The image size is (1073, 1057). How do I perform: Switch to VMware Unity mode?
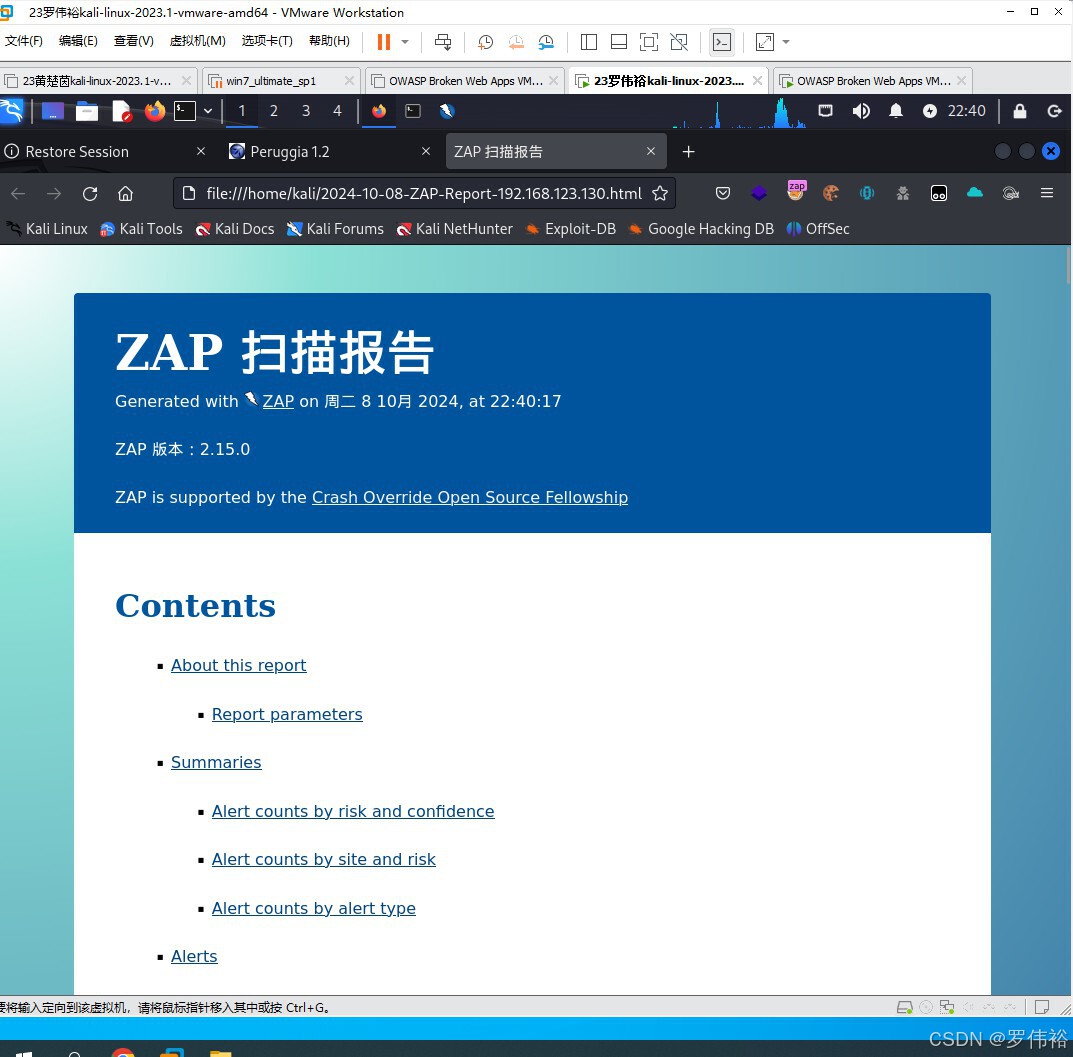pyautogui.click(x=679, y=42)
